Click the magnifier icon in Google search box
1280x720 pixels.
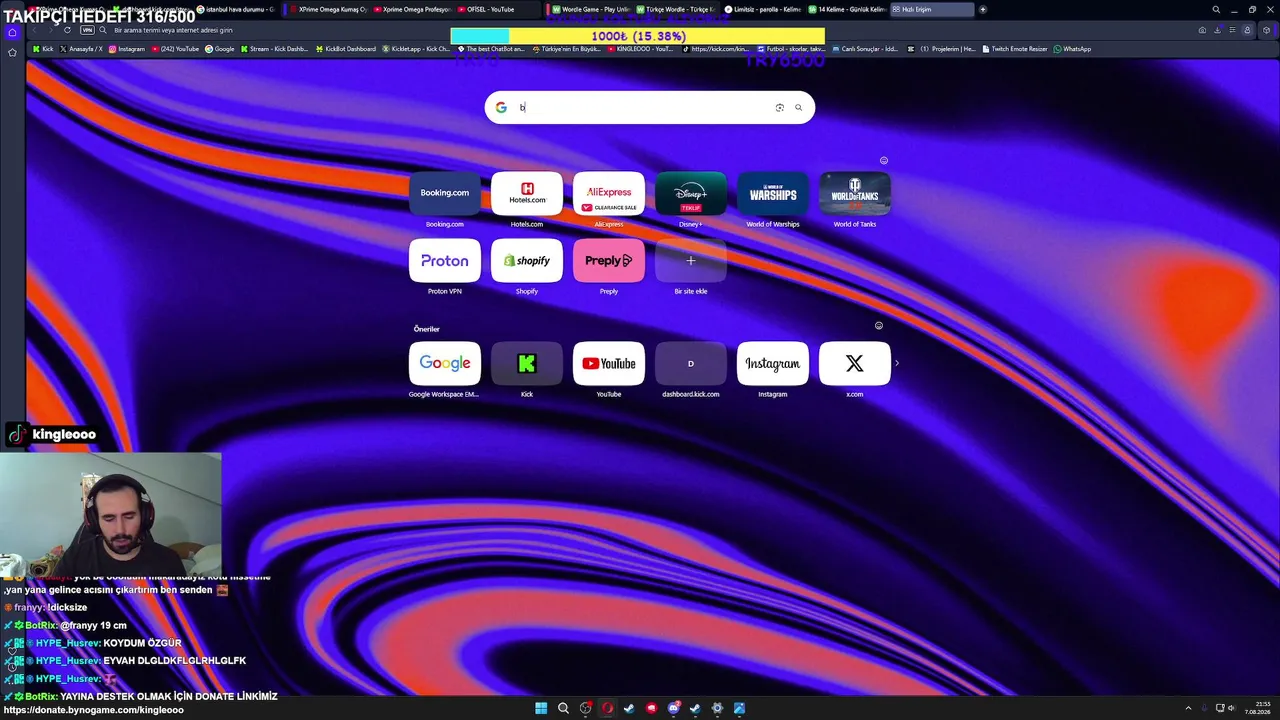point(798,107)
